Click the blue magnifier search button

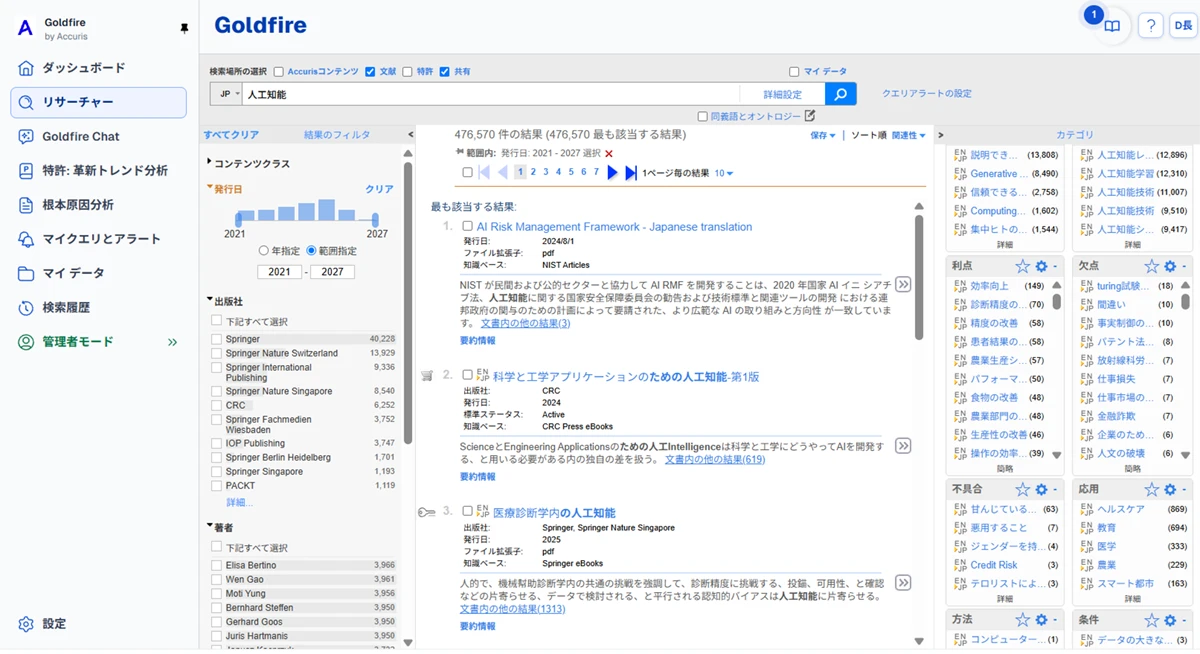841,94
